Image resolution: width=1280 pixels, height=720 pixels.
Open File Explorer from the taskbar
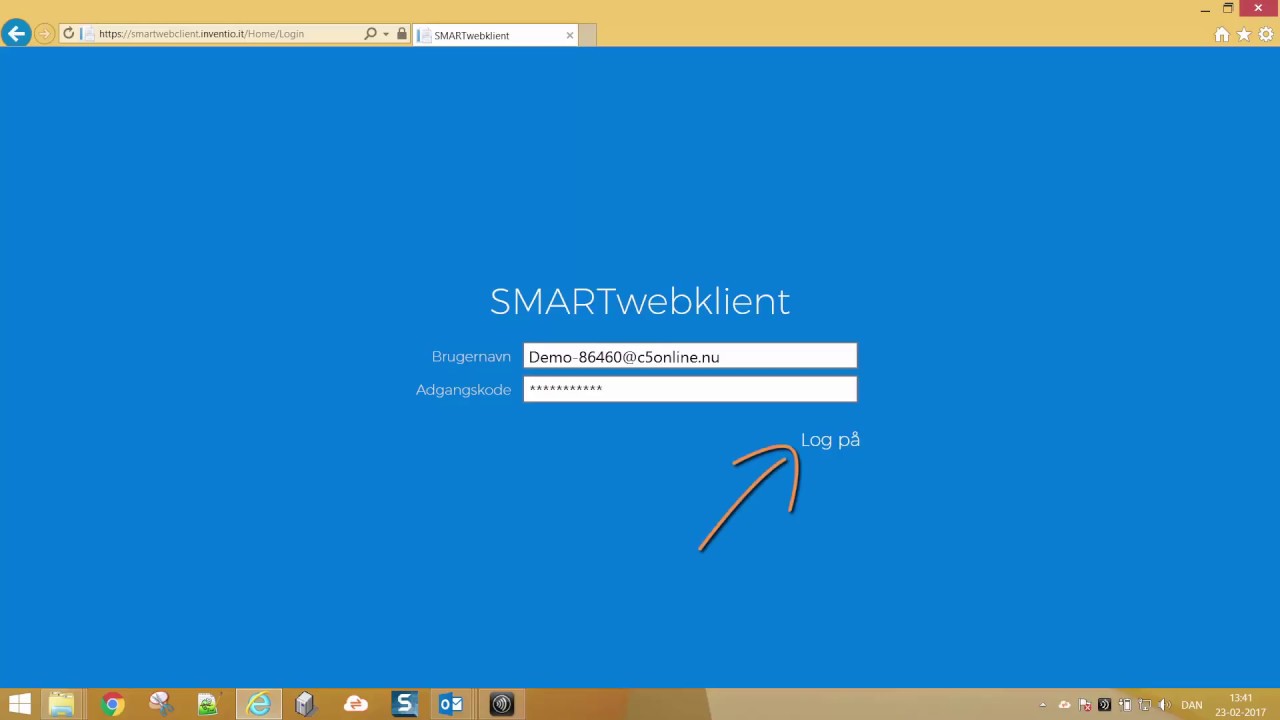(x=62, y=704)
